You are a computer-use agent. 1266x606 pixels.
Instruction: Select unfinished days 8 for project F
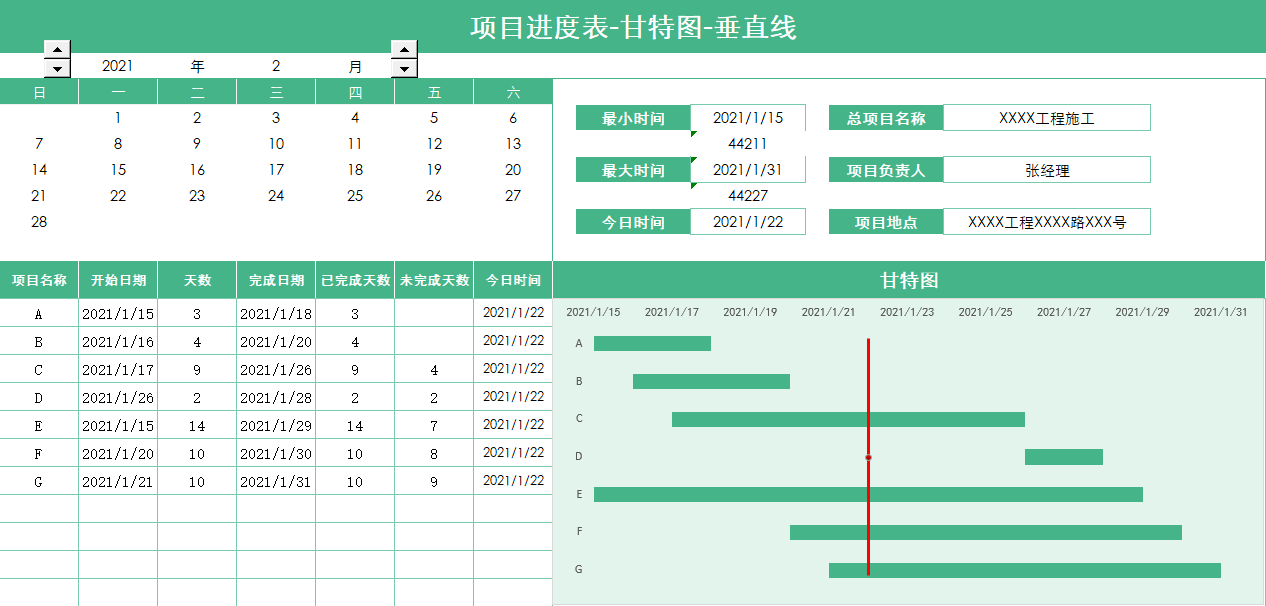point(434,453)
